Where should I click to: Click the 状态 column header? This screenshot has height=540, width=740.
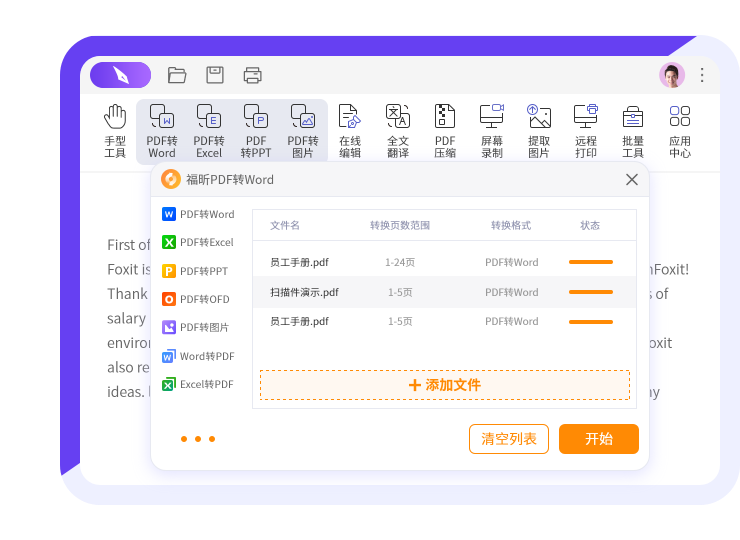[589, 225]
